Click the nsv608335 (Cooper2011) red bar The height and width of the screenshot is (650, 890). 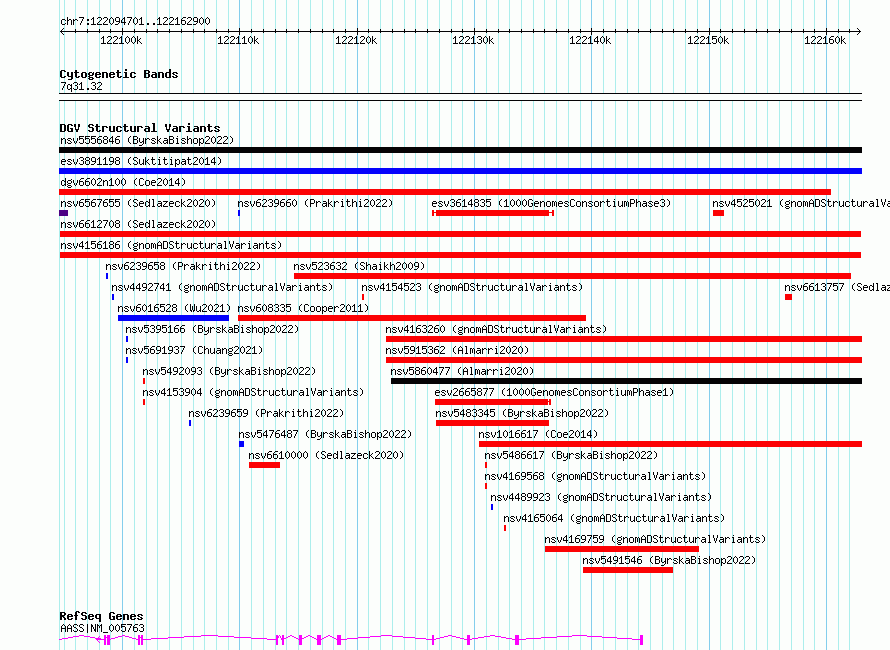pyautogui.click(x=412, y=318)
